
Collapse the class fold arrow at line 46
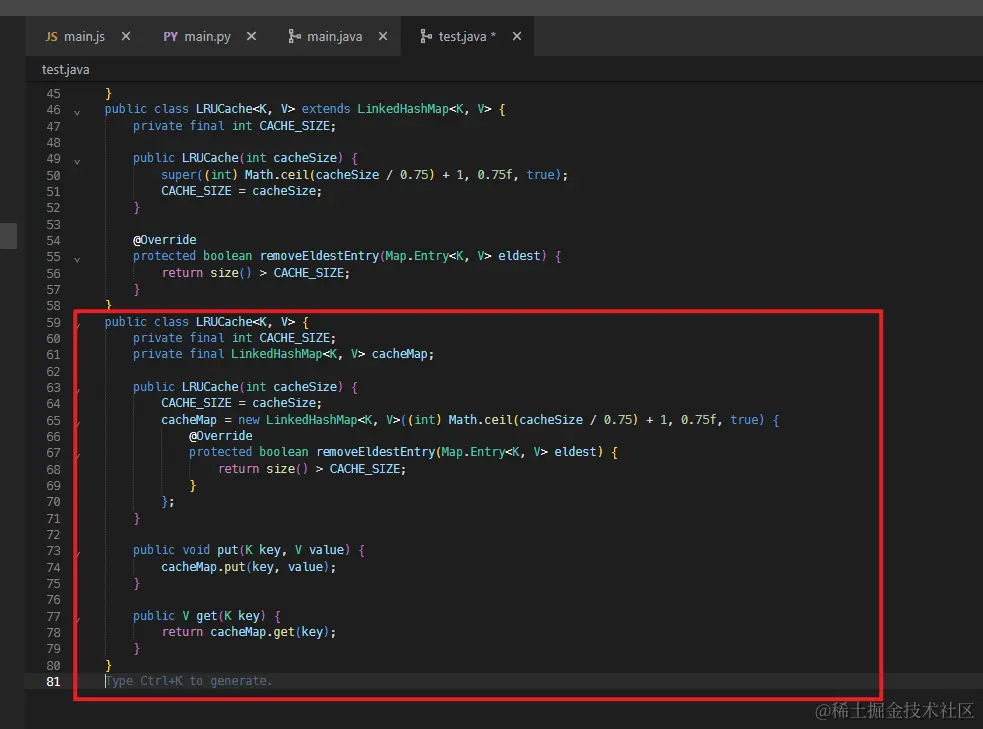[x=77, y=113]
